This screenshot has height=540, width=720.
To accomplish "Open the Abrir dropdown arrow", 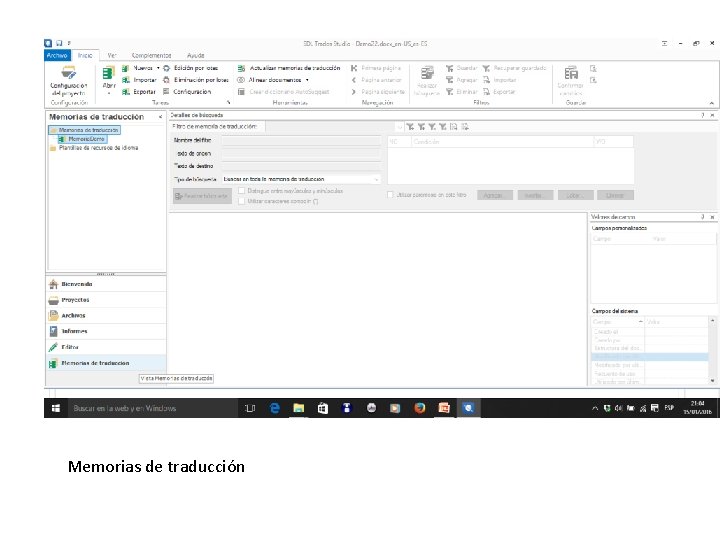I will tap(109, 93).
